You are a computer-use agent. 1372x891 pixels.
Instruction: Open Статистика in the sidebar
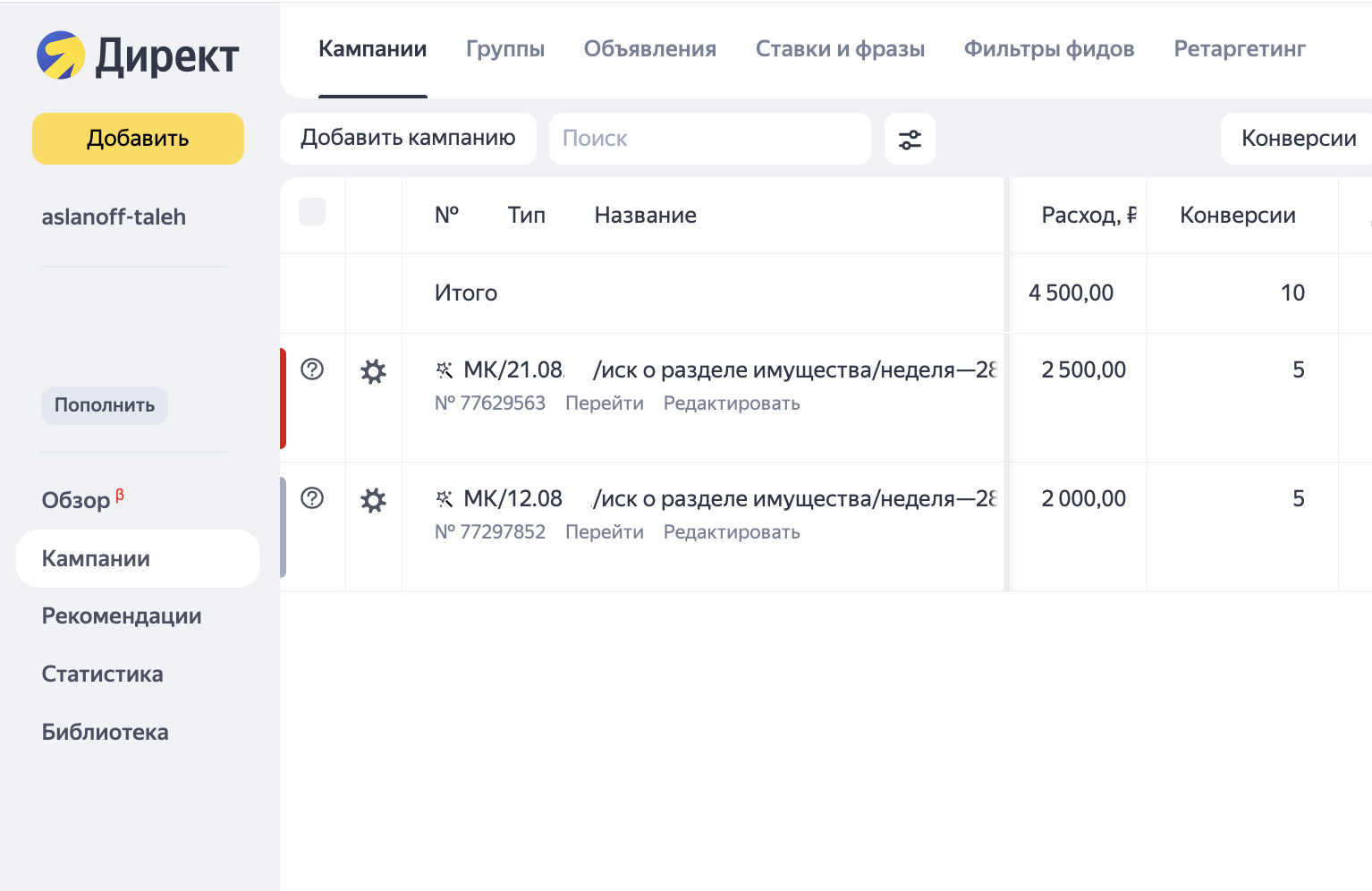103,675
